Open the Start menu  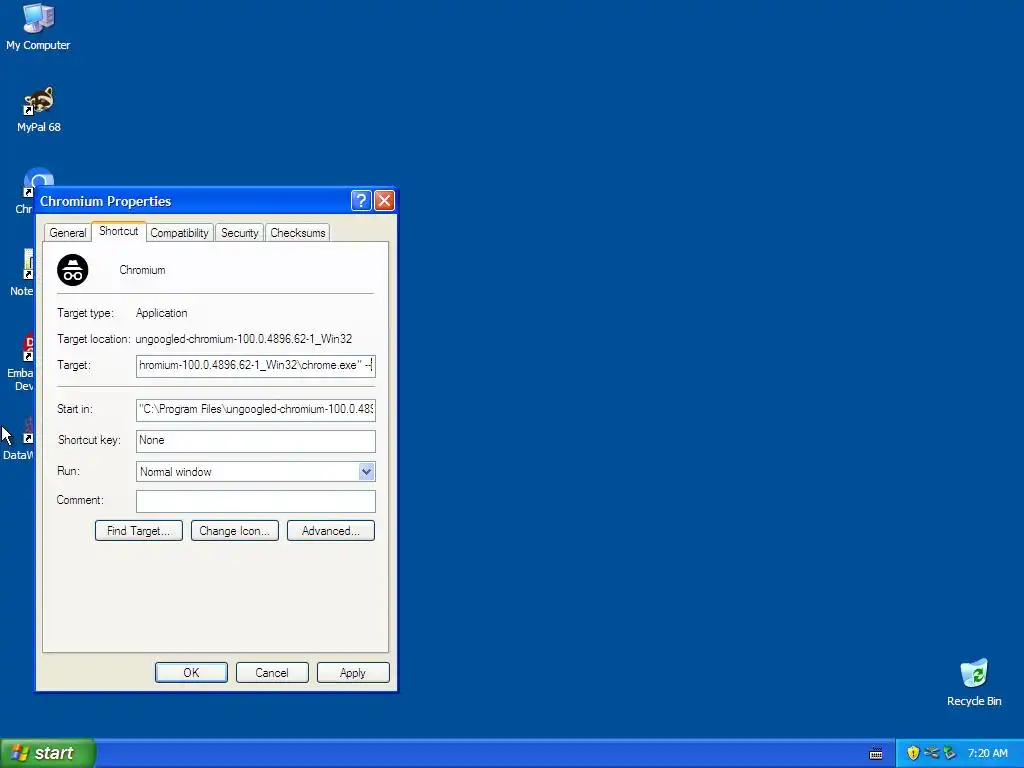click(x=48, y=753)
